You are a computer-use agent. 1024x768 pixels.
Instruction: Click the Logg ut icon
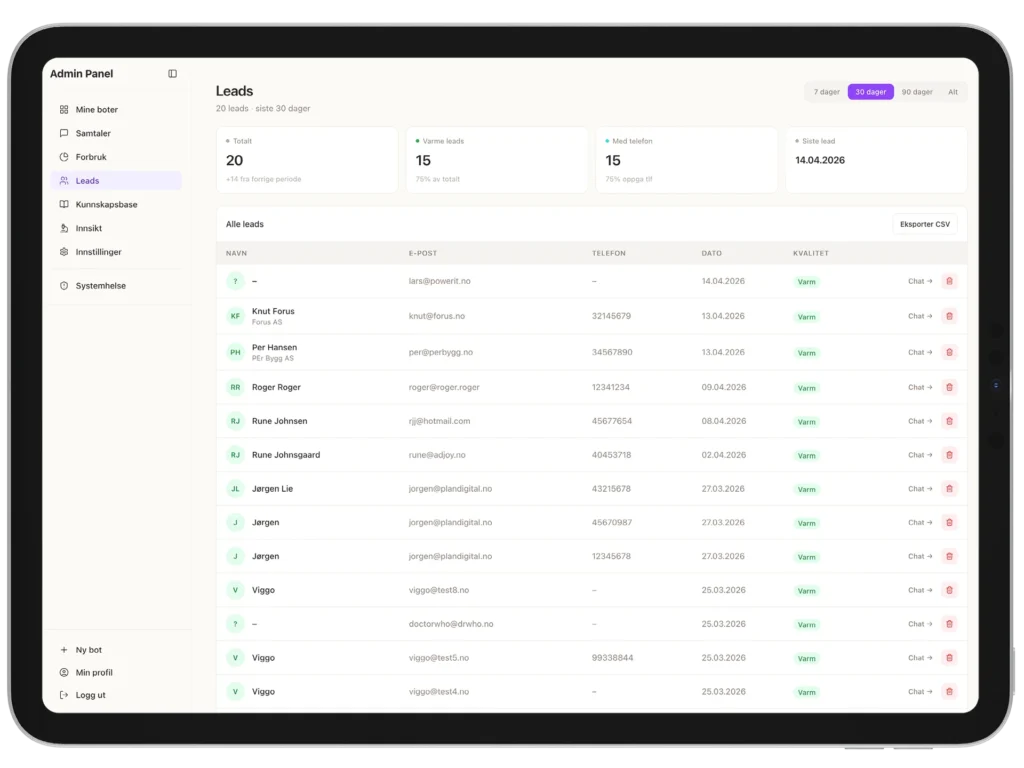pyautogui.click(x=64, y=695)
